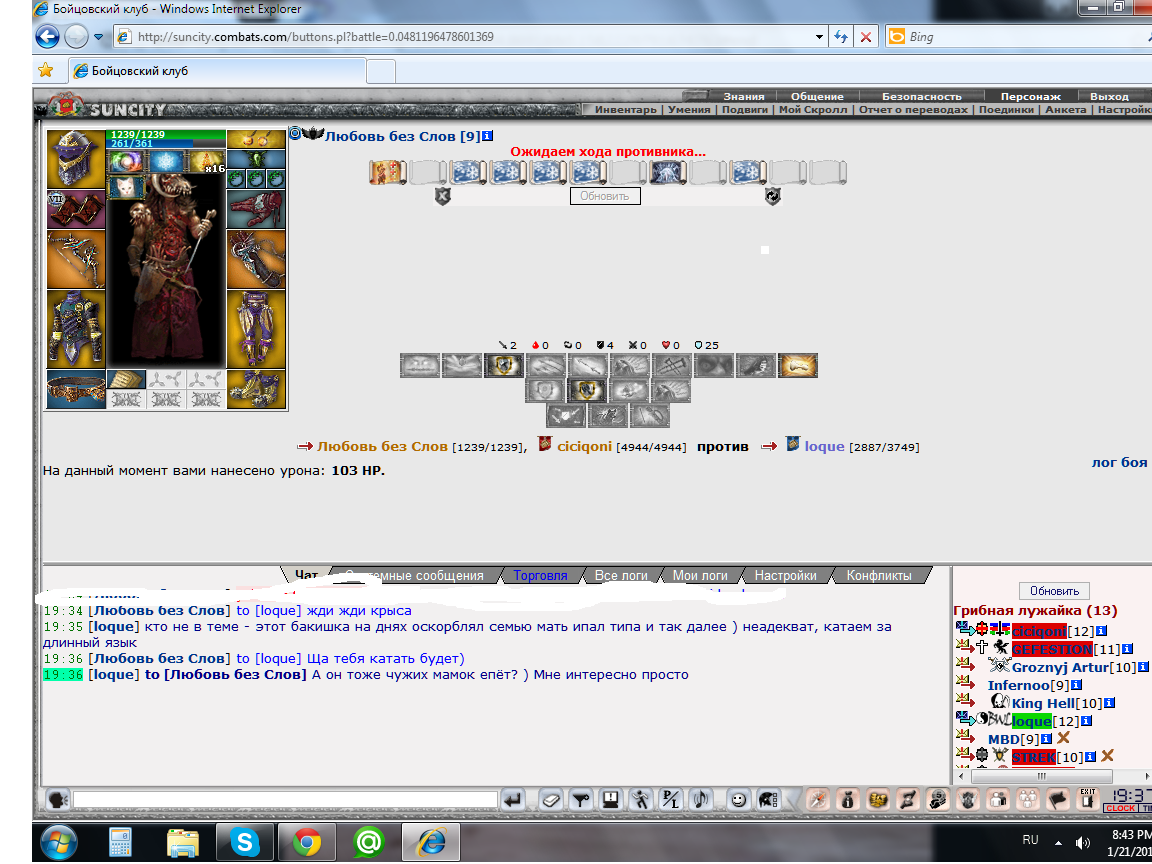Open the Мои логи tab
Viewport: 1152px width, 864px height.
tap(700, 575)
